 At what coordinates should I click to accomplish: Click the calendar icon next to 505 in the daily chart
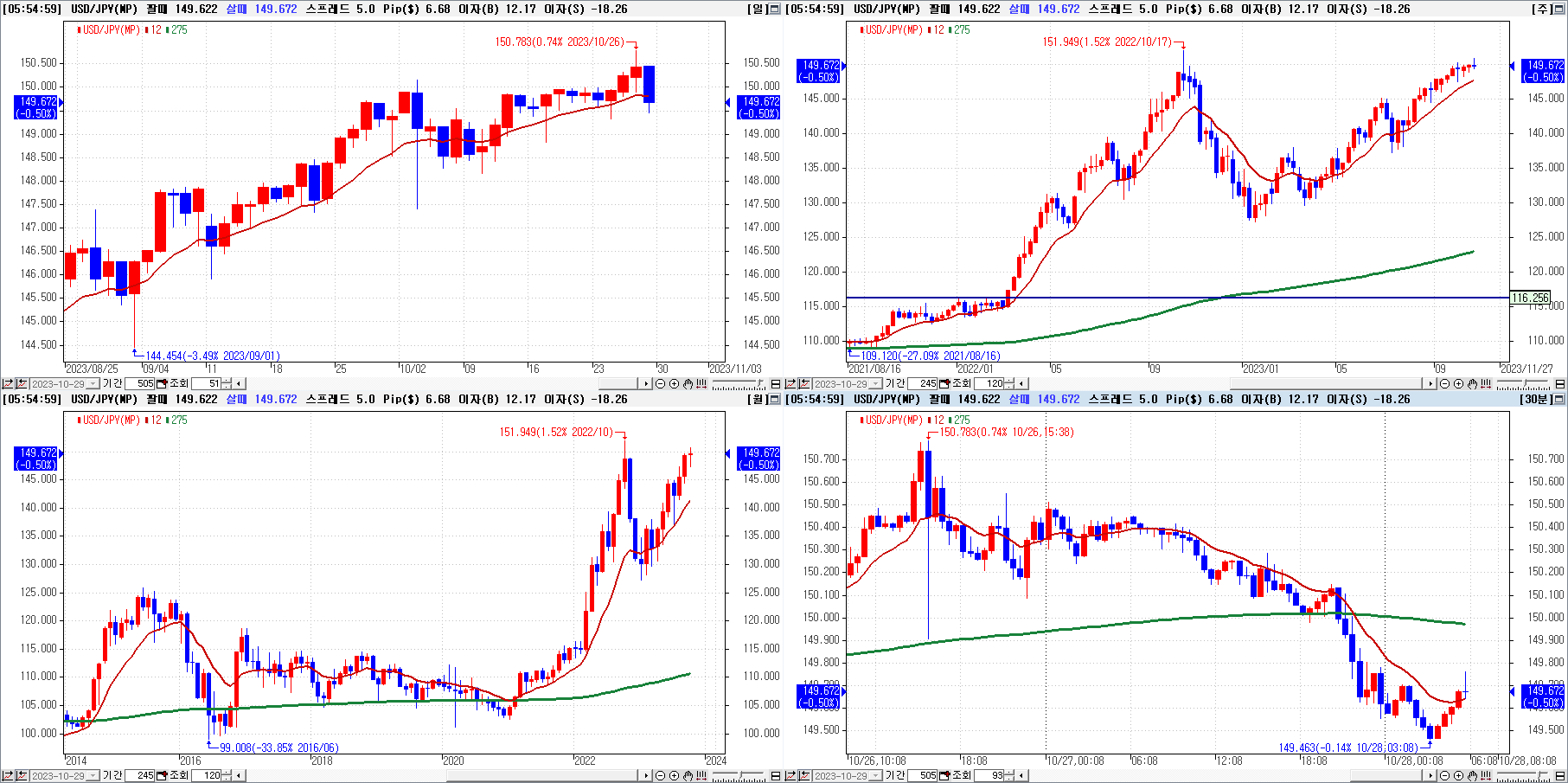pyautogui.click(x=161, y=383)
